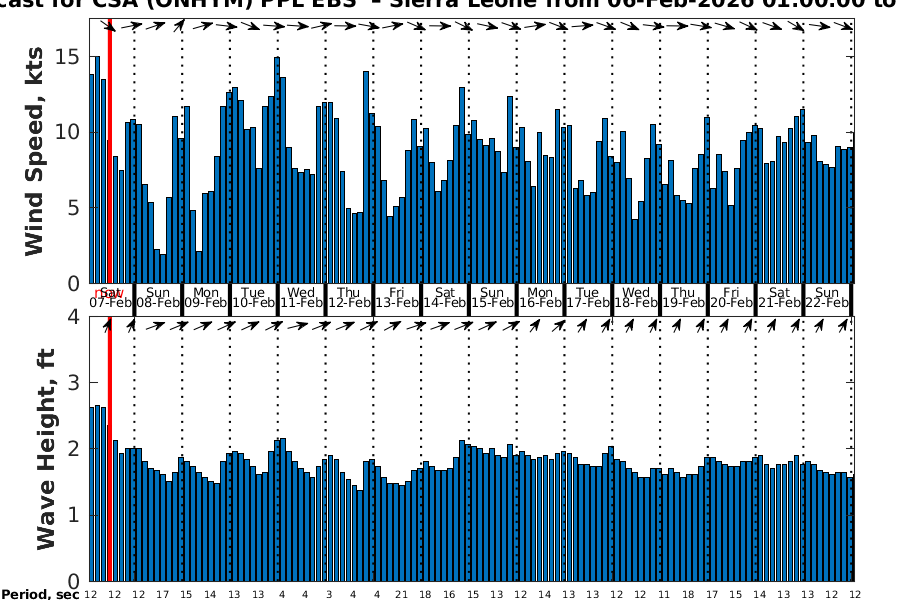The width and height of the screenshot is (900, 600).
Task: Select the Fri 13-Feb date label
Action: coord(397,297)
